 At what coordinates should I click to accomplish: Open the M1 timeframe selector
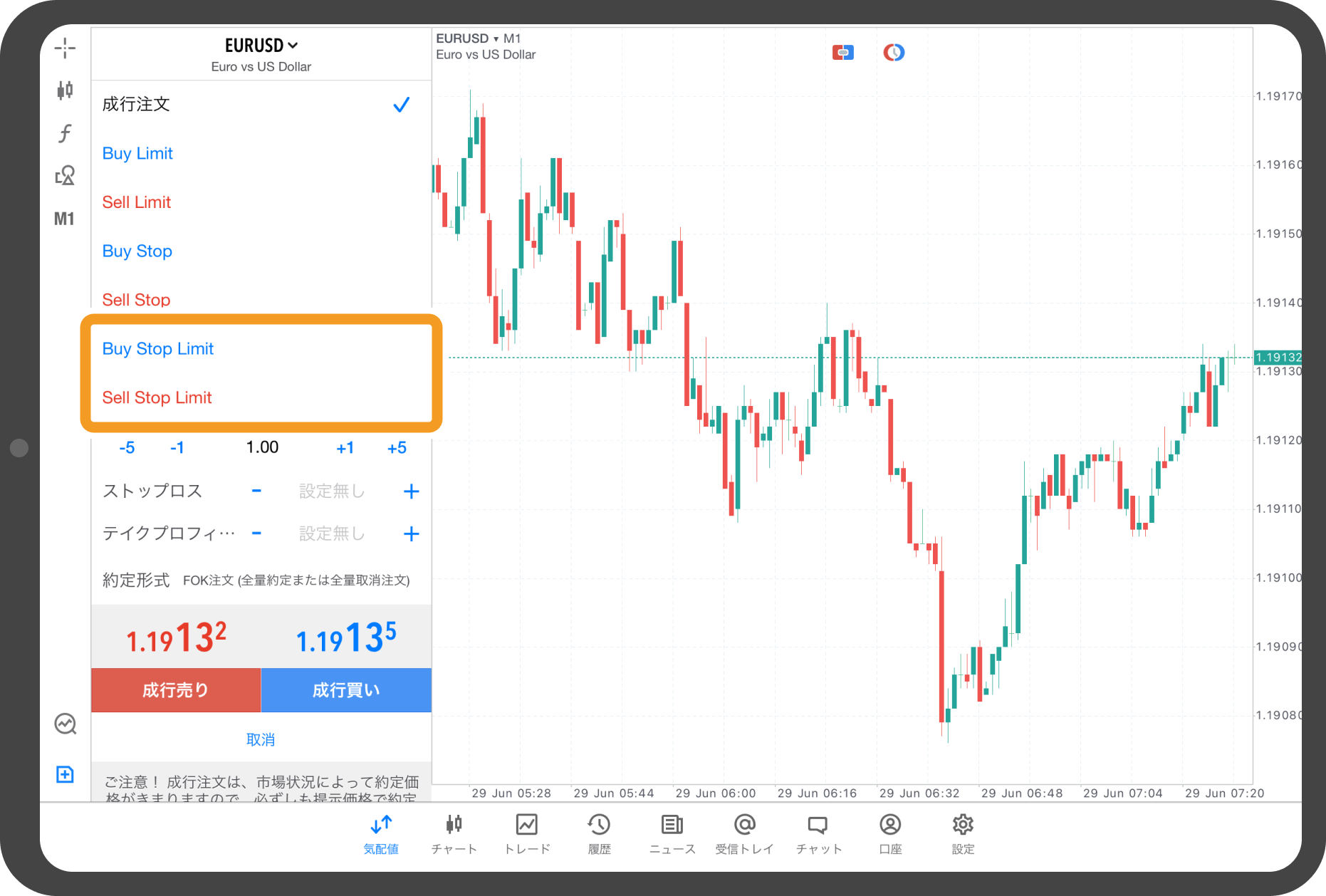[x=64, y=219]
